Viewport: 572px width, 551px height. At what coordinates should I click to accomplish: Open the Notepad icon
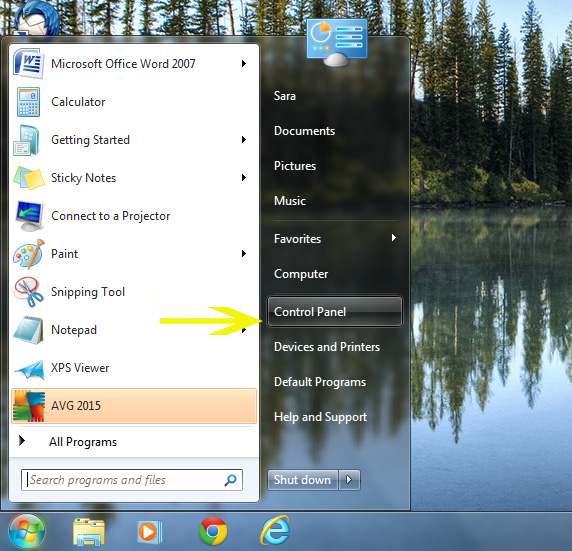tap(28, 330)
